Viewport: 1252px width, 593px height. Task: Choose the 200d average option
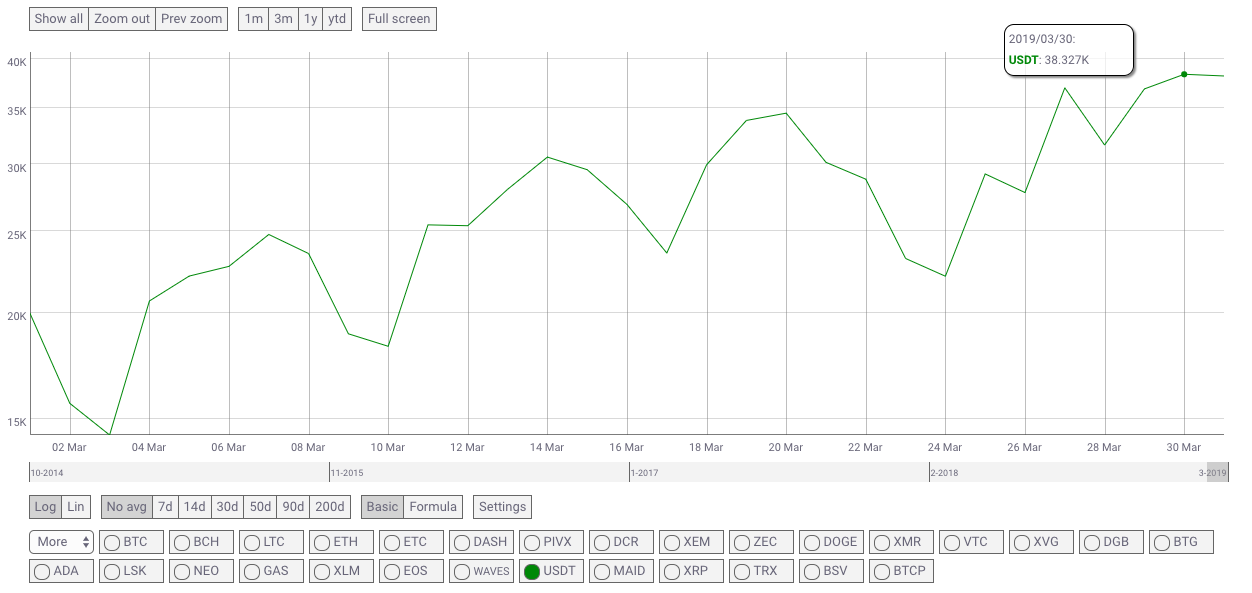click(x=330, y=507)
